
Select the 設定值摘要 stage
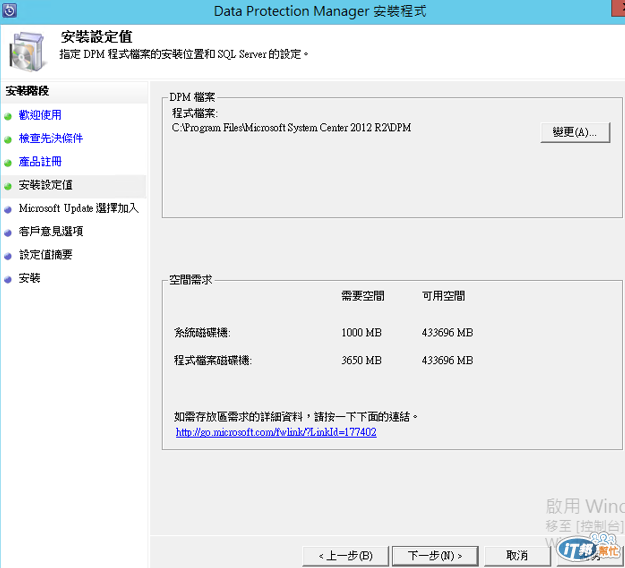pyautogui.click(x=45, y=255)
